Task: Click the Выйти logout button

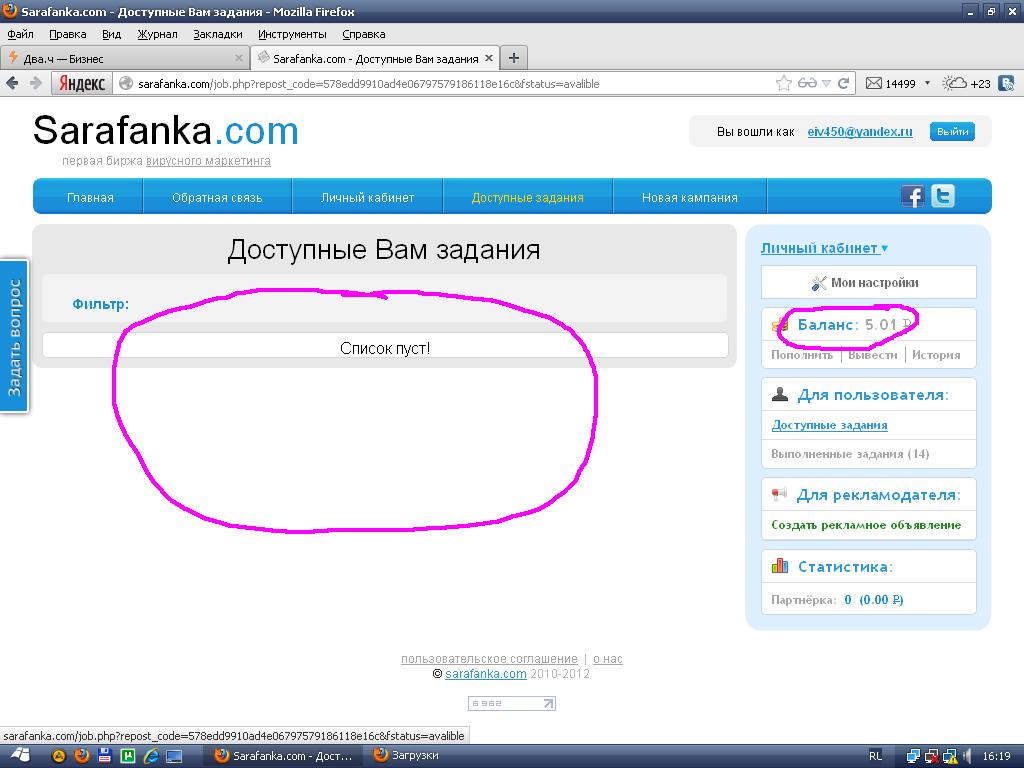Action: 952,131
